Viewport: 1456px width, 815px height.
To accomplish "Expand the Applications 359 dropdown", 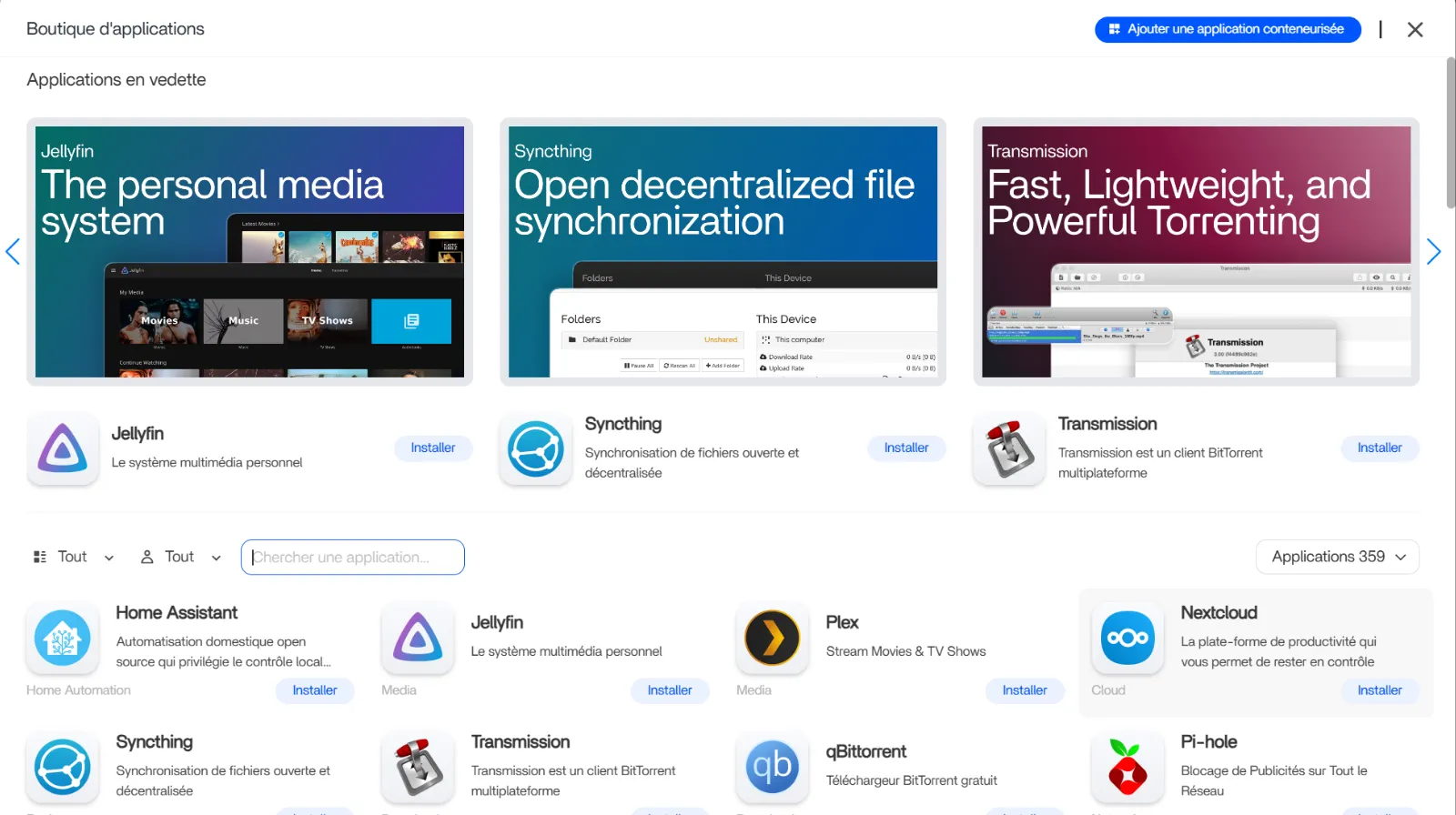I will coord(1338,557).
